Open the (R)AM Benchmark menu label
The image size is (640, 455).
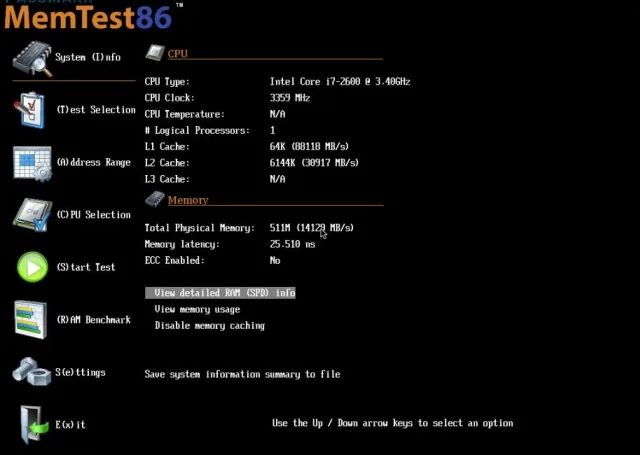tap(93, 320)
